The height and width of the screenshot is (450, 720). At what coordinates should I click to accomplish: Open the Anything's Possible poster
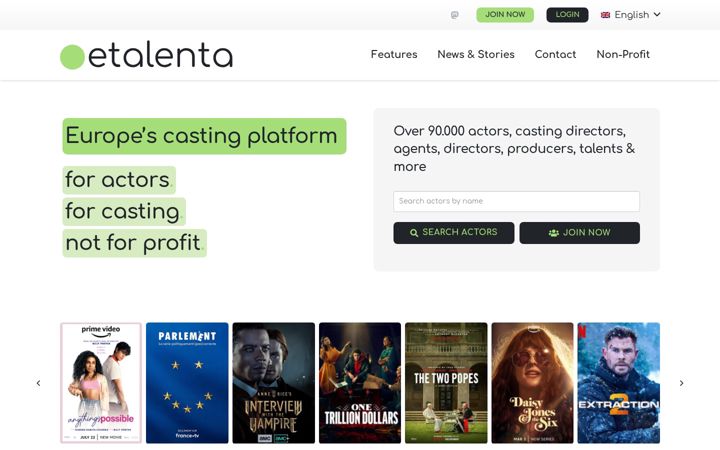pyautogui.click(x=101, y=383)
